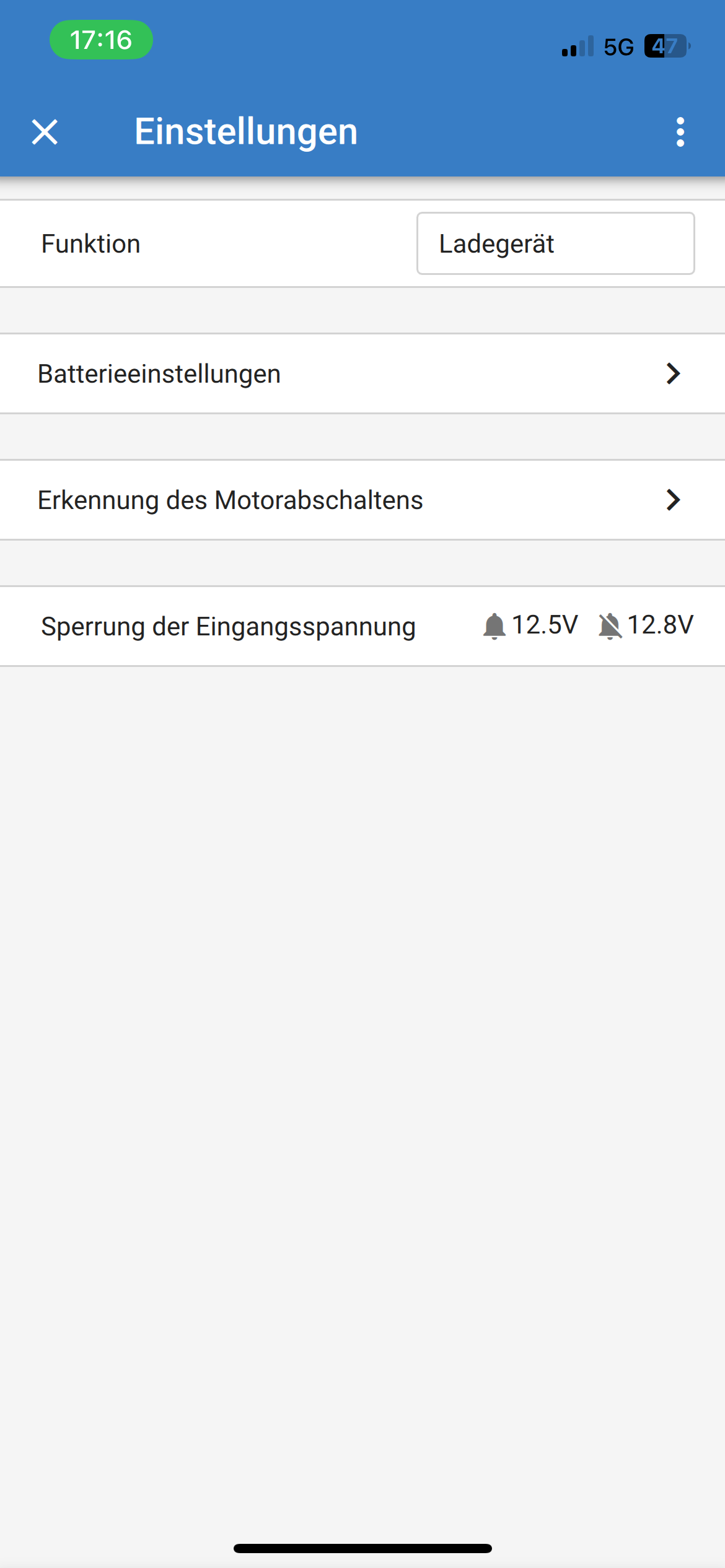Open the Funktion dropdown showing Ladegerät
The image size is (725, 1568).
click(x=555, y=243)
